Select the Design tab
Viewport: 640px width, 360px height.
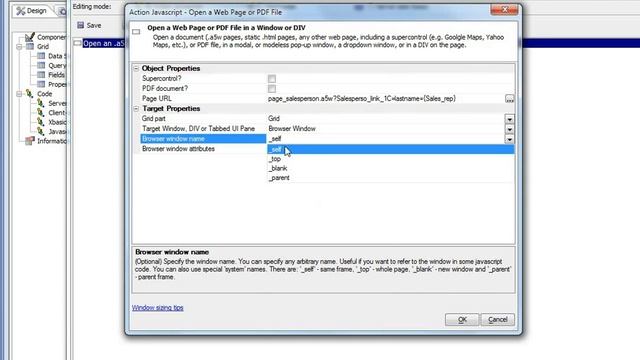click(x=32, y=11)
